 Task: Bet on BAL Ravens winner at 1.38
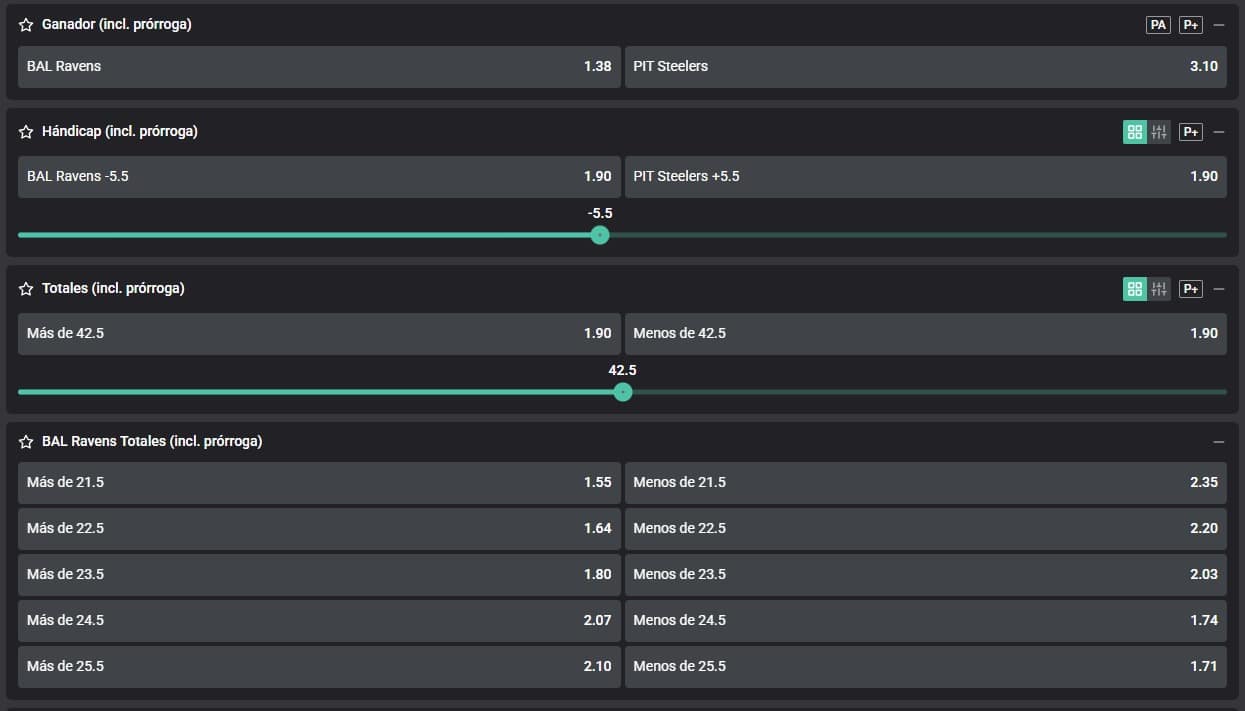(x=319, y=67)
